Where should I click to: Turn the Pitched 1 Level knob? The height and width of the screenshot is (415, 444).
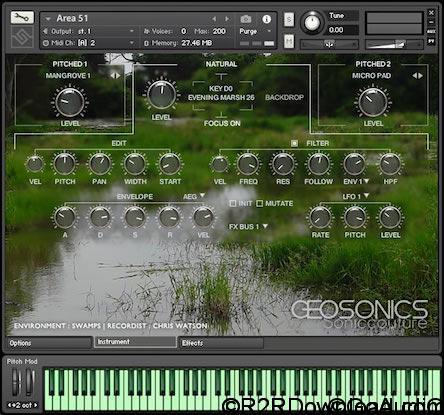tap(70, 102)
